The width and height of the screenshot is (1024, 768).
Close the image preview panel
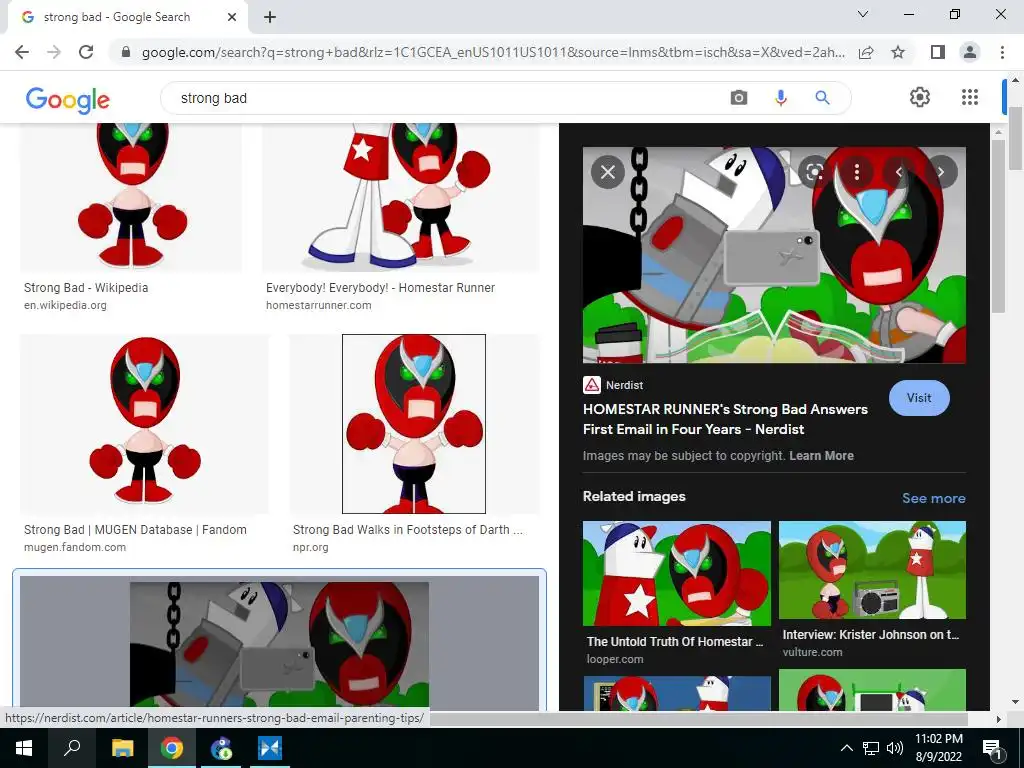607,172
